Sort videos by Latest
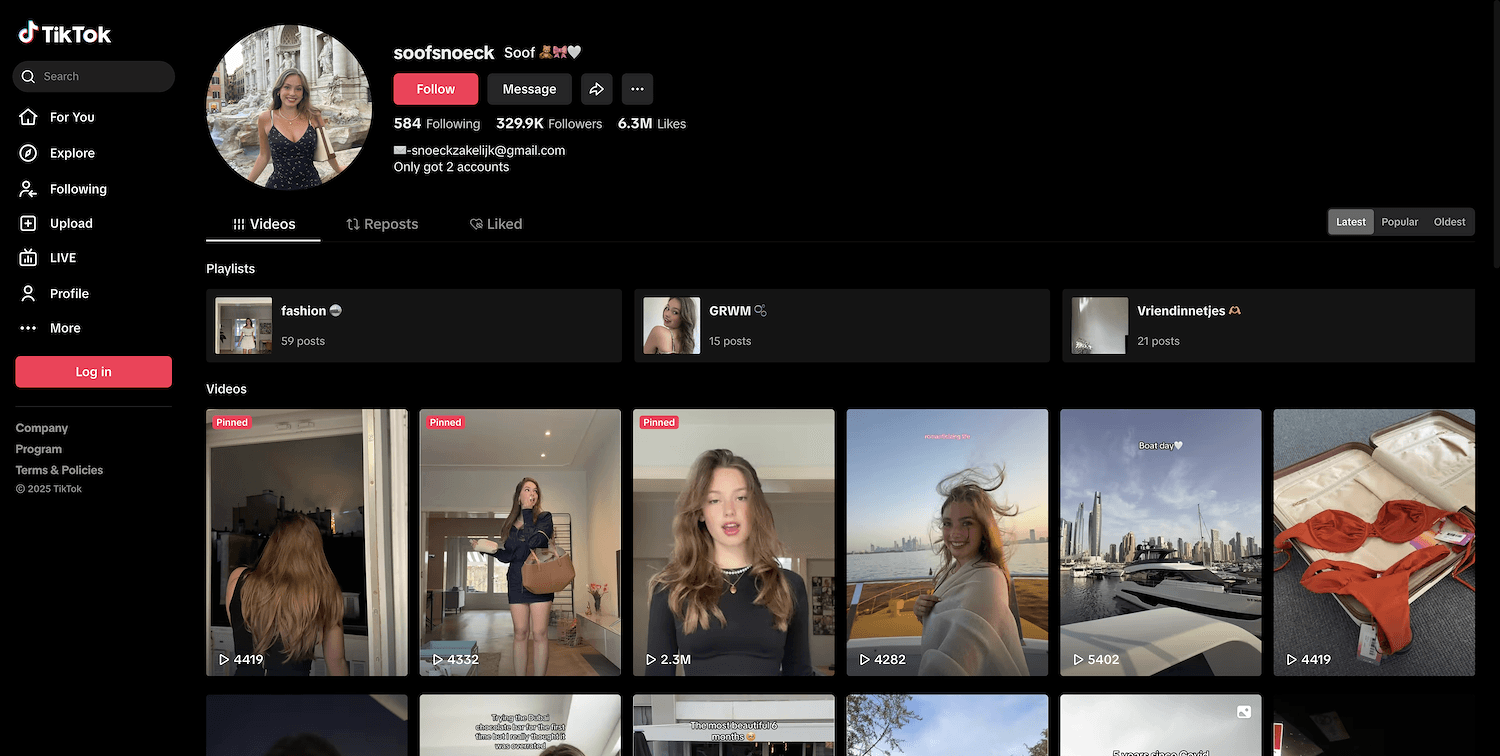 coord(1350,222)
